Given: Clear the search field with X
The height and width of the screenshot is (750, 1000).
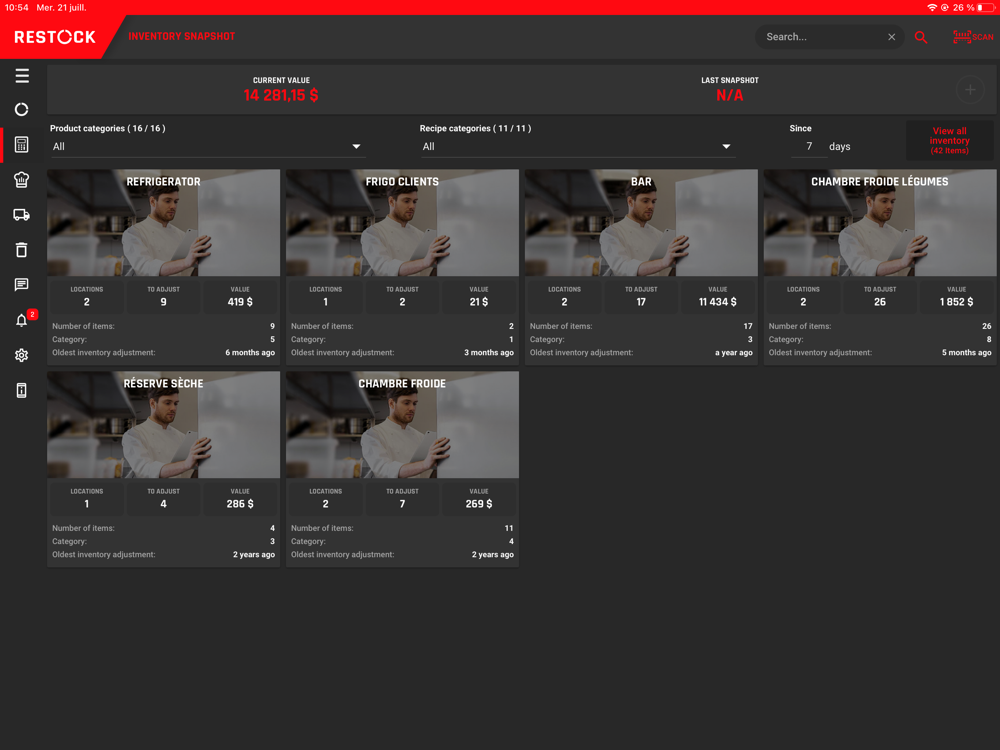Looking at the screenshot, I should pos(892,37).
